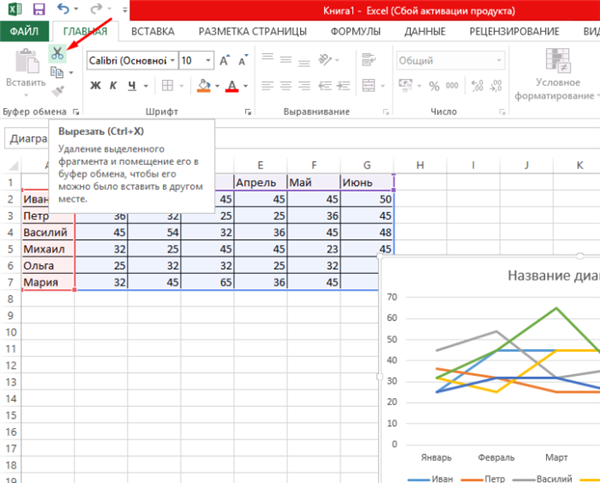Open the ФАЙЛ tab

point(24,31)
